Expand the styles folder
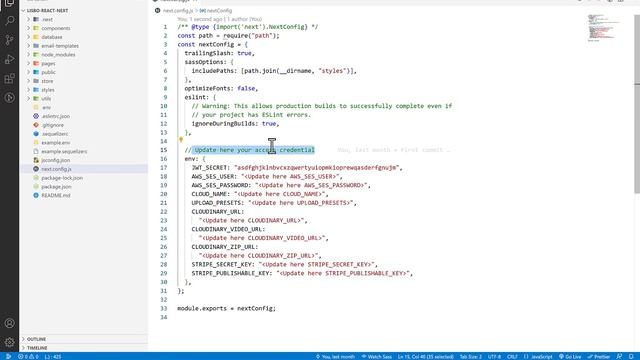Image resolution: width=640 pixels, height=360 pixels. [x=29, y=90]
